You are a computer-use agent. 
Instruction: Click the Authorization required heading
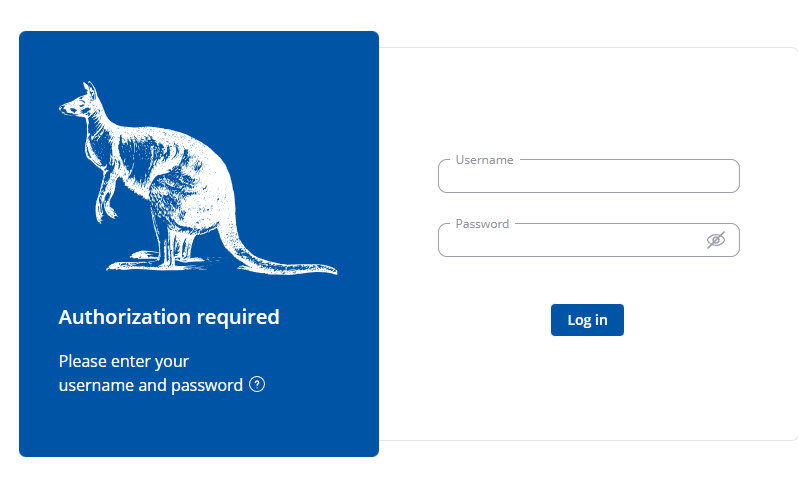(x=169, y=317)
